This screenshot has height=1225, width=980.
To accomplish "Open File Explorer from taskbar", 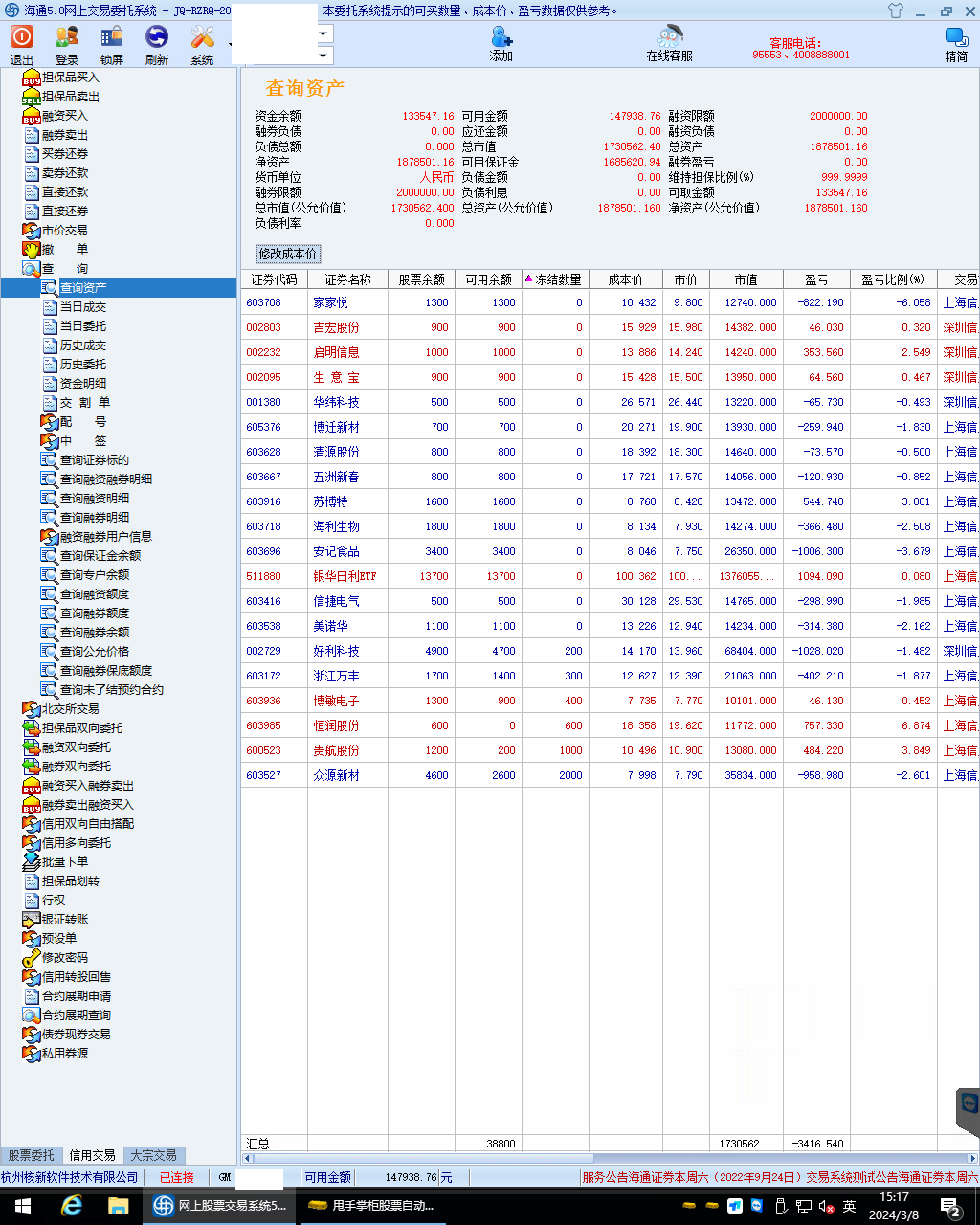I will tap(118, 1206).
